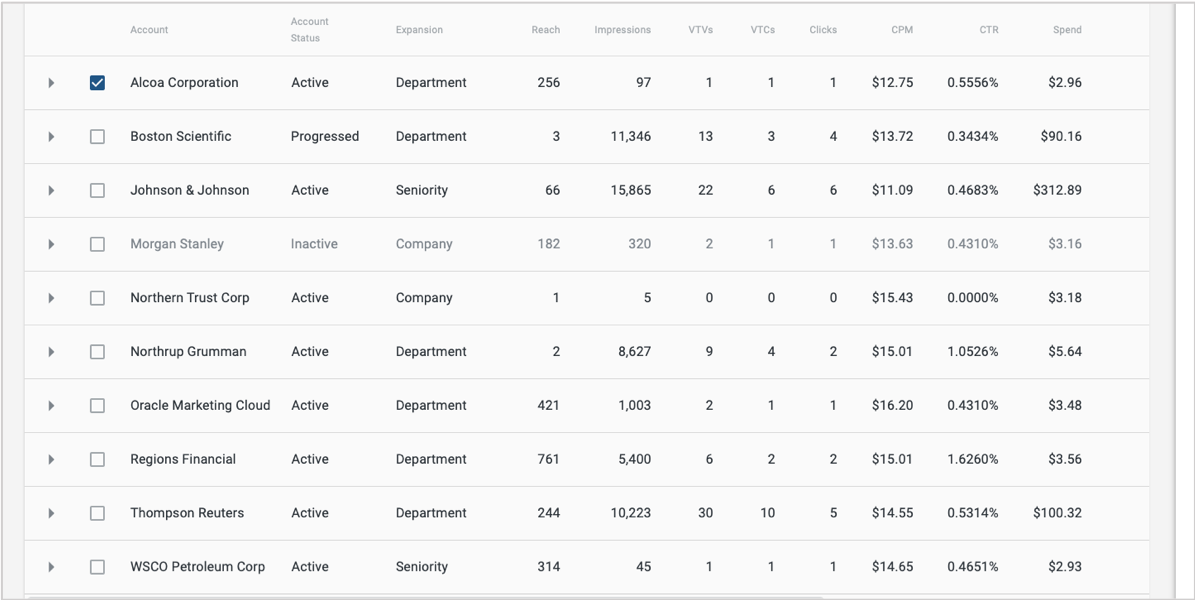The height and width of the screenshot is (600, 1195).
Task: Expand the Alcoa Corporation row
Action: [51, 82]
